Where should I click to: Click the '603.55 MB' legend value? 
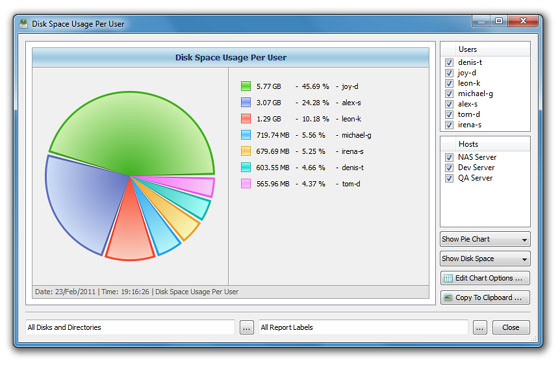pos(272,168)
